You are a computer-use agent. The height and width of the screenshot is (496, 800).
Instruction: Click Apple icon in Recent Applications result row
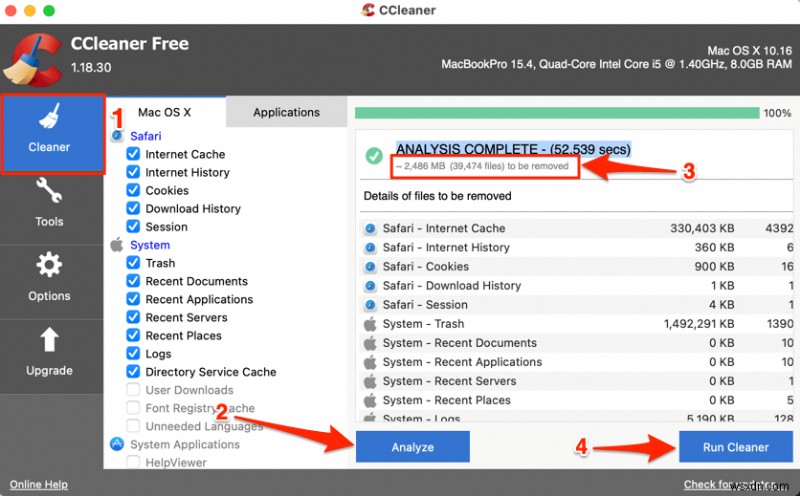point(370,362)
